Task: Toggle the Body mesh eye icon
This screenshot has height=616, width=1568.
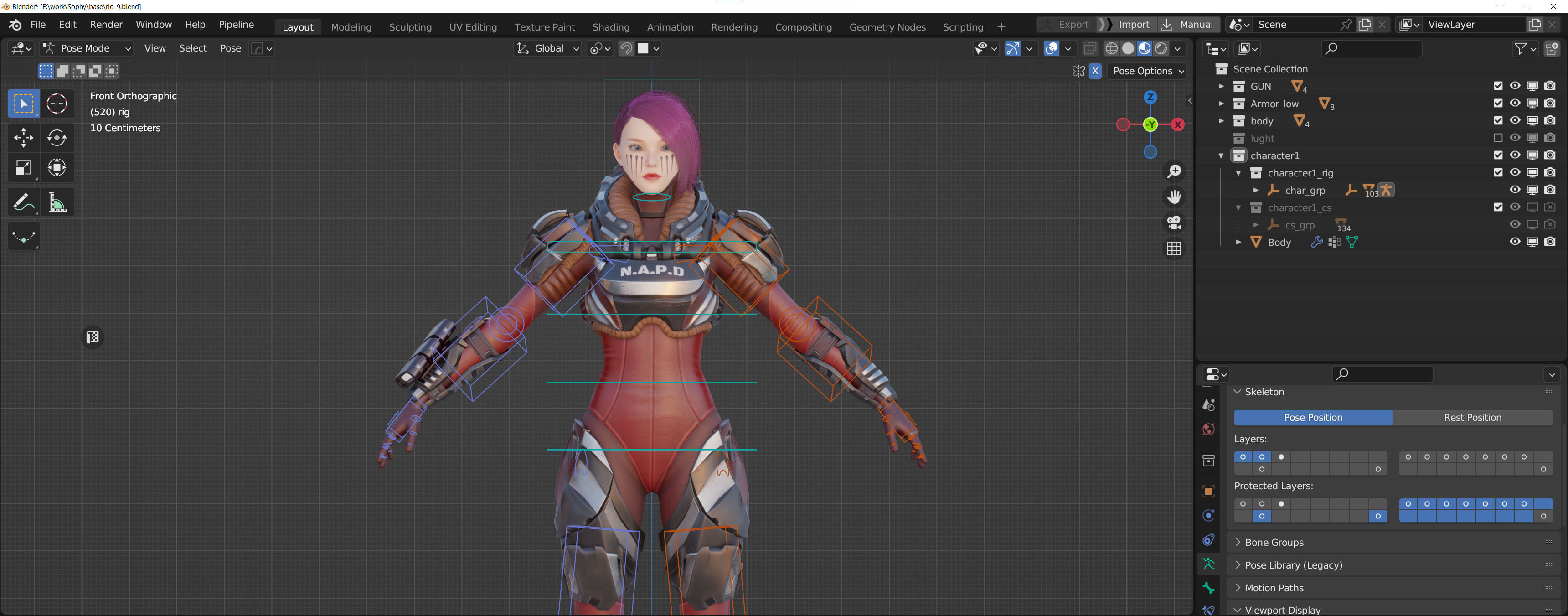Action: click(x=1515, y=242)
